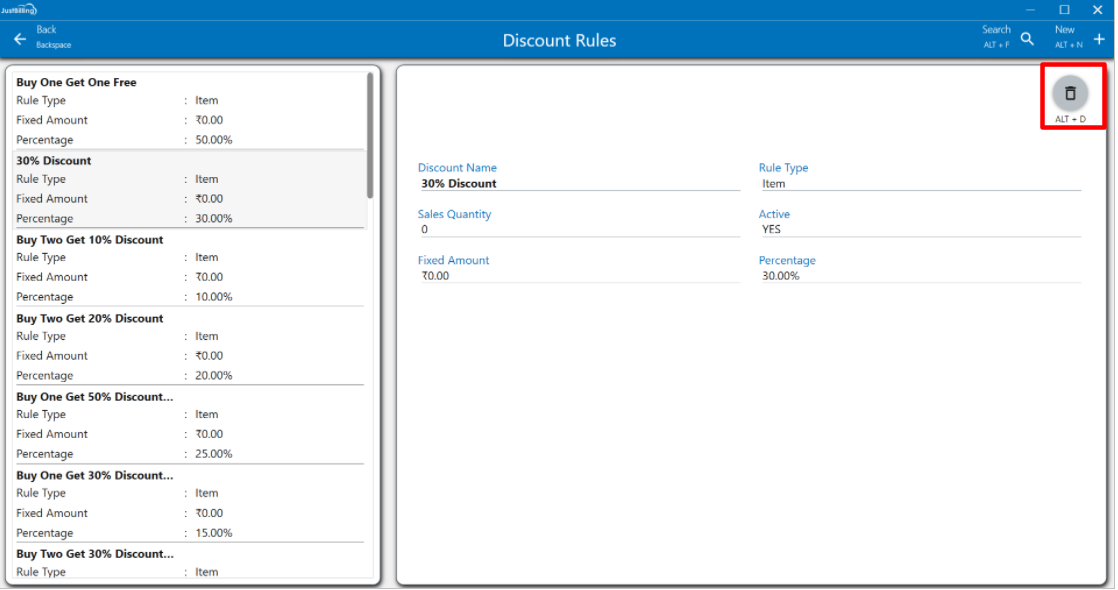This screenshot has height=590, width=1118.
Task: Click the JustBilling logo
Action: coord(19,8)
